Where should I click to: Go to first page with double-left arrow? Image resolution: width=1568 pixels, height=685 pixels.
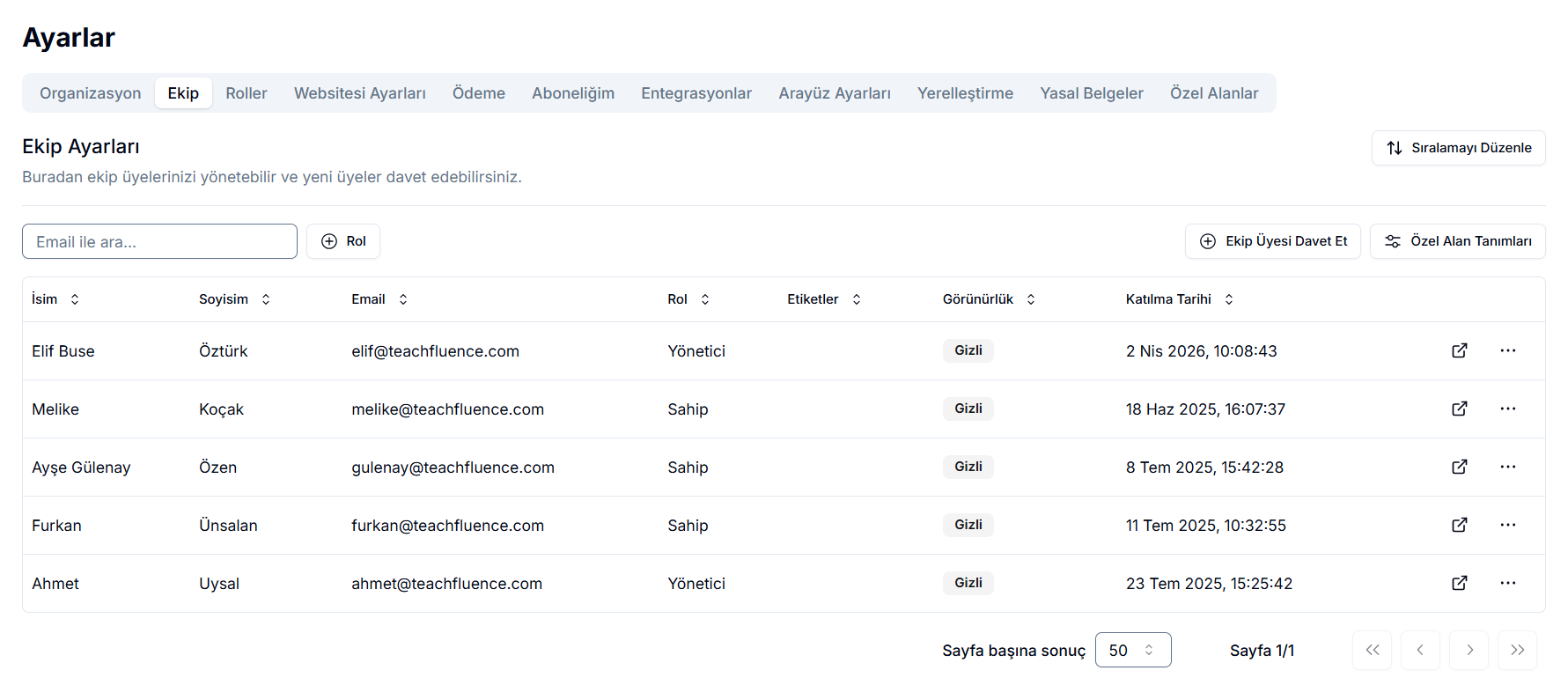[x=1372, y=650]
